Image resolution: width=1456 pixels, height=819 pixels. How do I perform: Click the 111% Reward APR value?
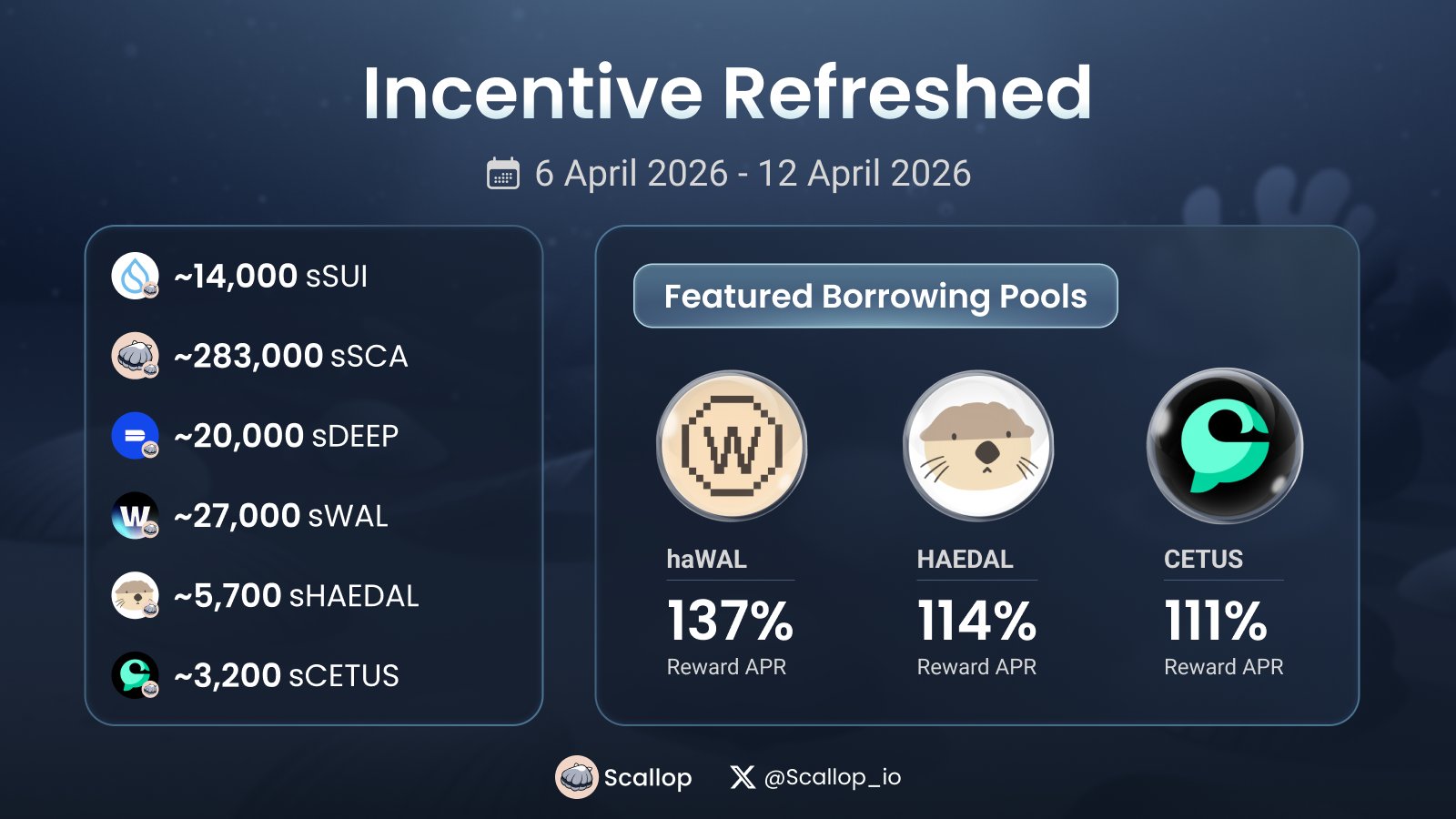1216,621
